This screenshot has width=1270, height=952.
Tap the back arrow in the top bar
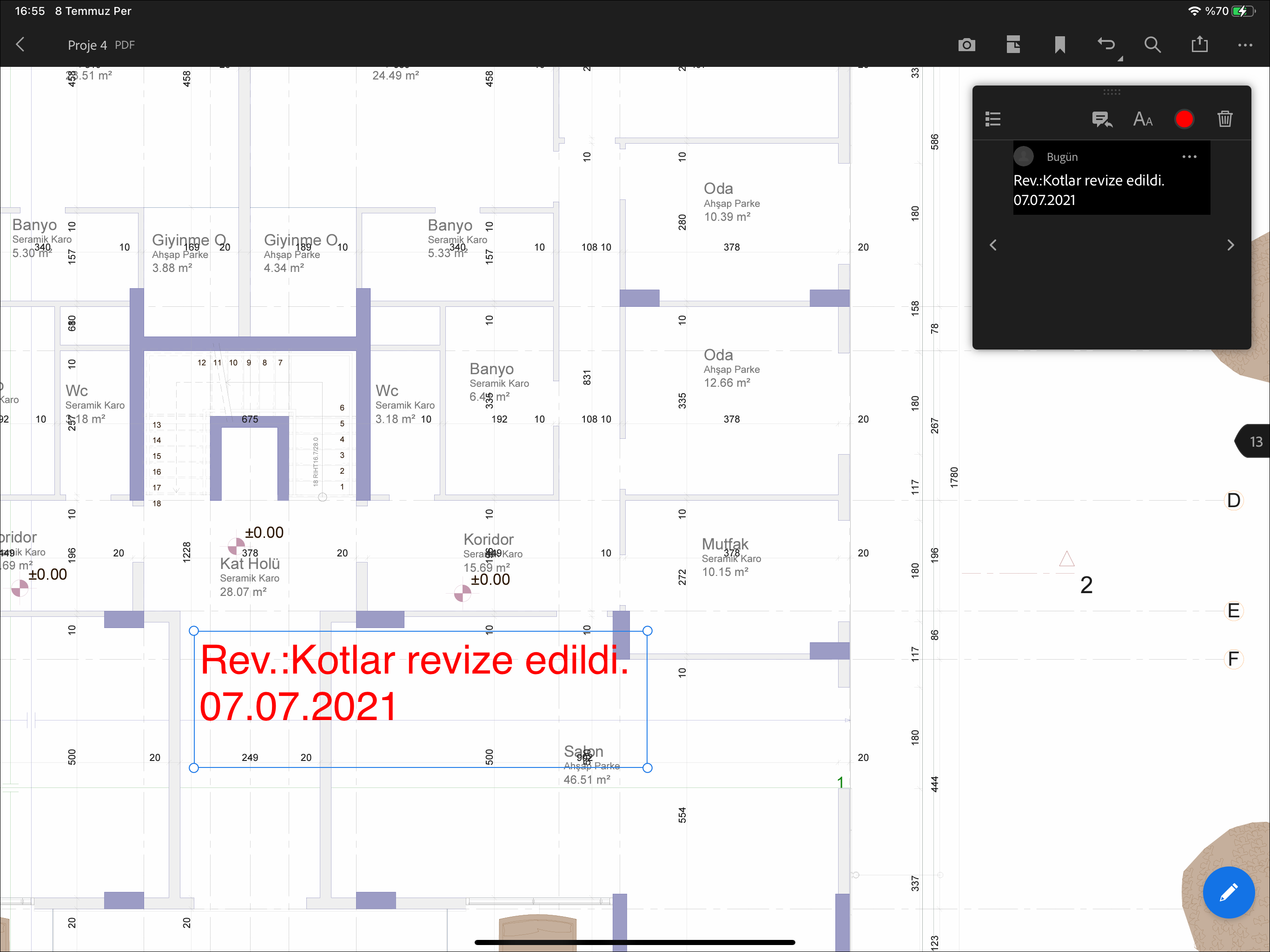(20, 45)
